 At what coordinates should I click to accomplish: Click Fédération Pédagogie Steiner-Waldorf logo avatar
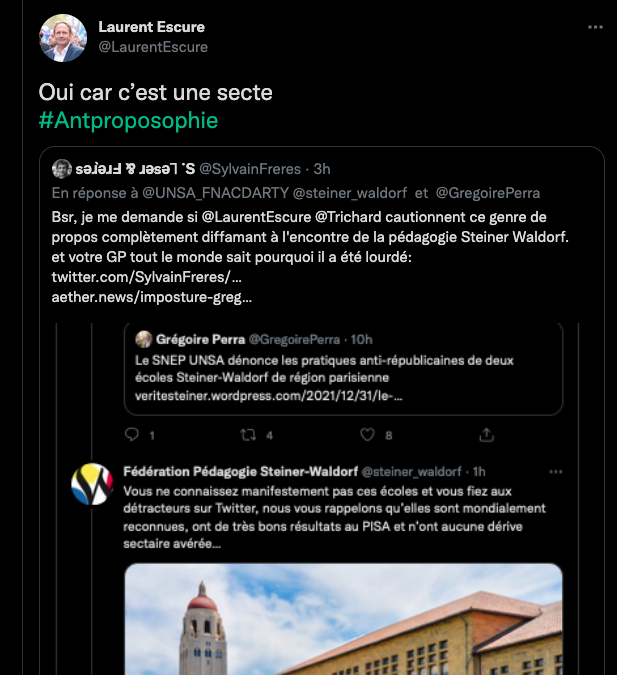92,485
